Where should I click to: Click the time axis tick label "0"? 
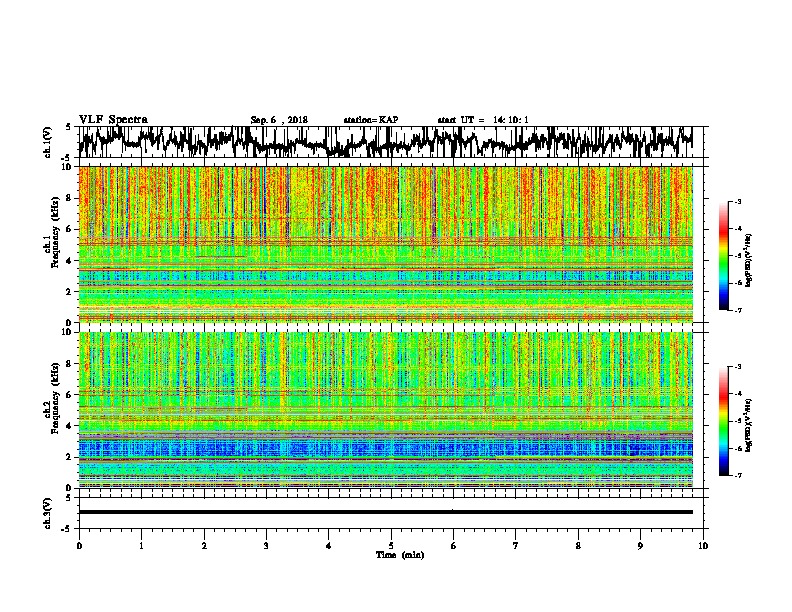pos(79,546)
